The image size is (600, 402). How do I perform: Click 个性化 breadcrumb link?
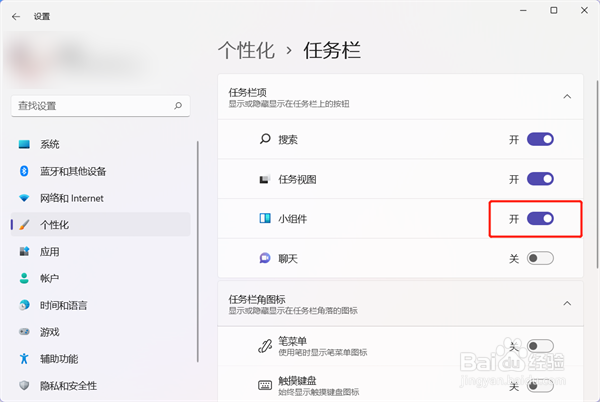(x=246, y=50)
